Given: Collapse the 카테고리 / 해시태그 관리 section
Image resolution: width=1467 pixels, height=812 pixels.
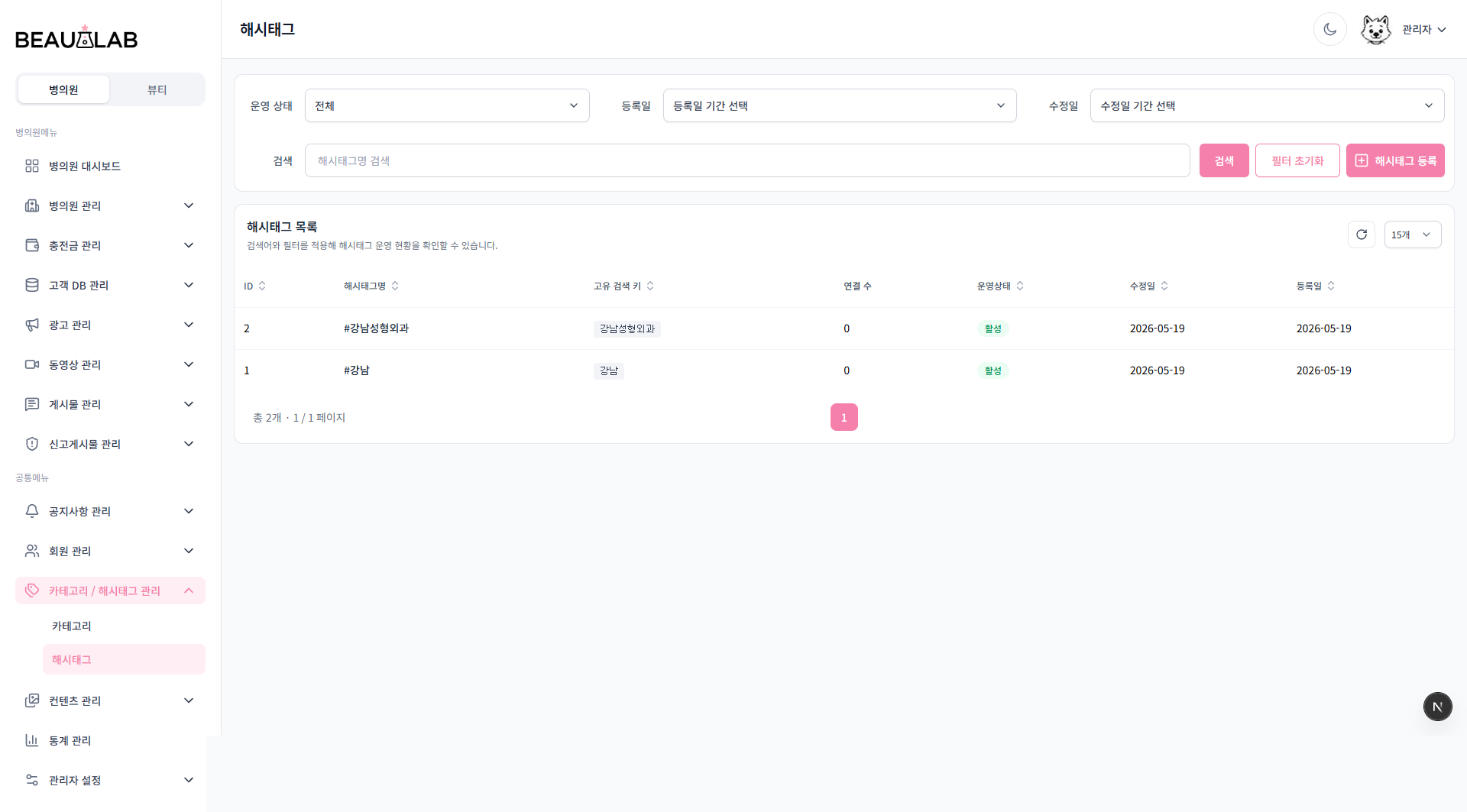Looking at the screenshot, I should click(x=189, y=590).
